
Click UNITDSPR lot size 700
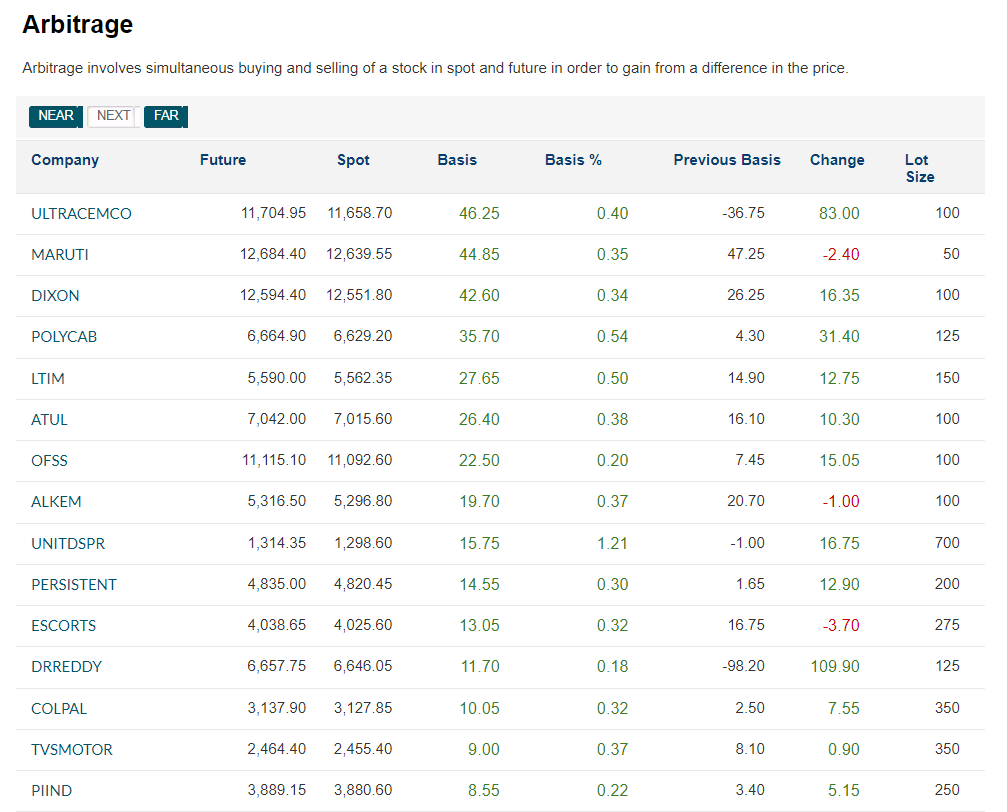(x=947, y=543)
